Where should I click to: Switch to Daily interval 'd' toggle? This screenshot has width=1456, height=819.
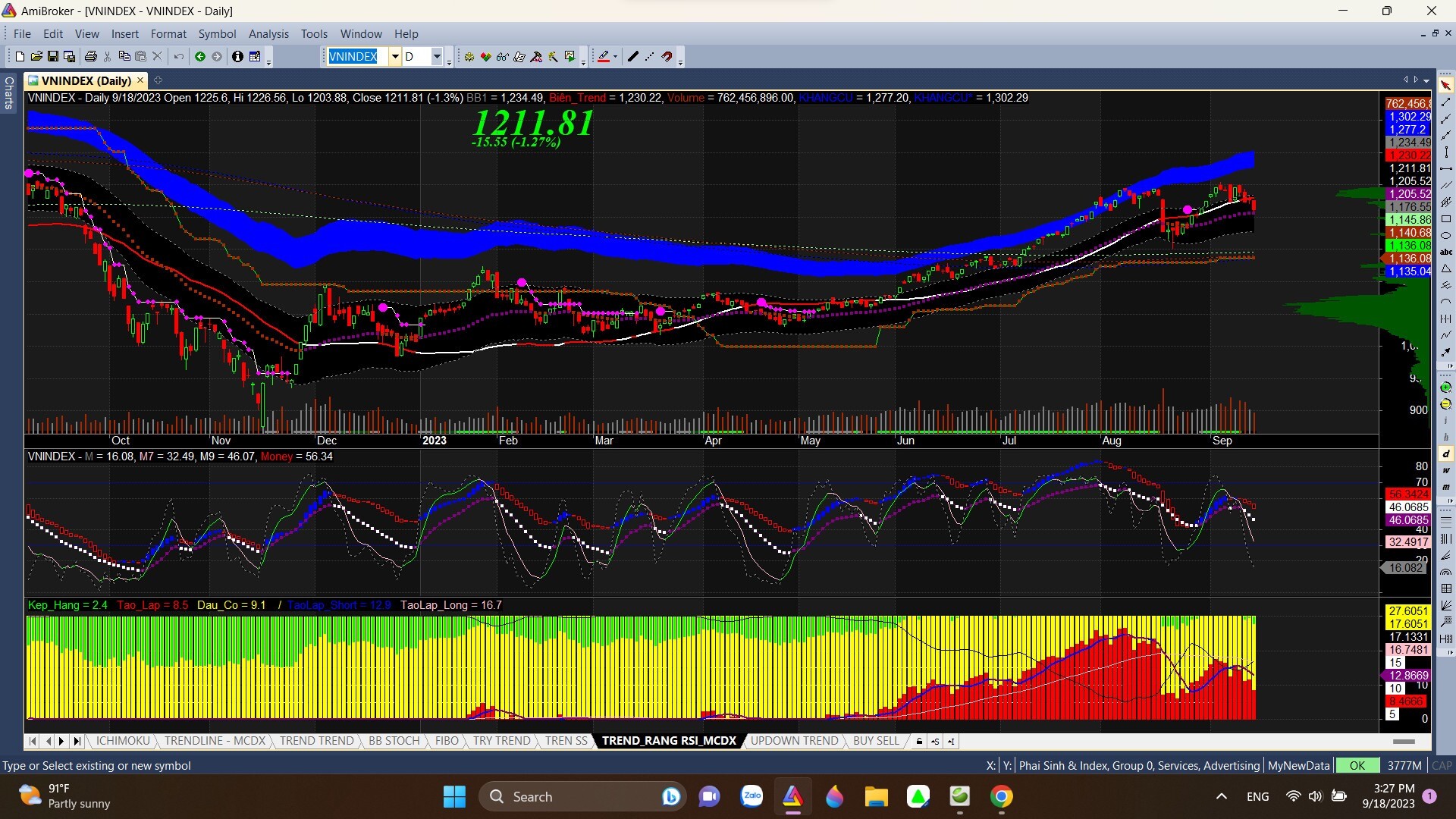pos(1446,453)
